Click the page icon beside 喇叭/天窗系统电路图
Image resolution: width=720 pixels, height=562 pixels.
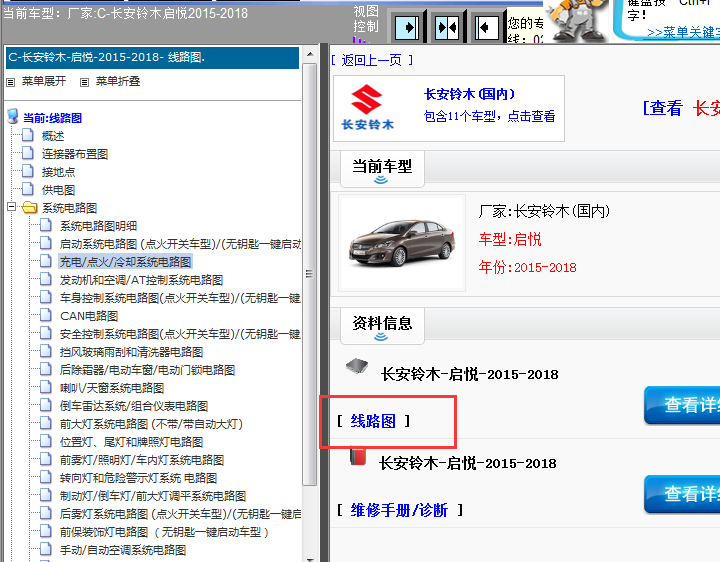(x=45, y=387)
